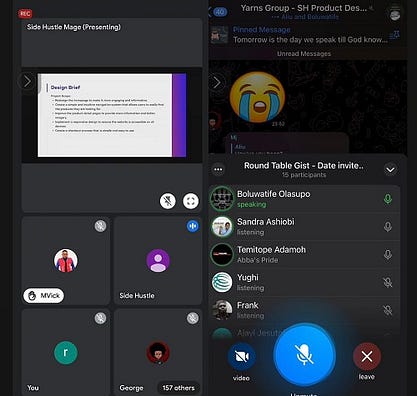
Task: Open Boluwatife Olasupo's avatar
Action: tap(222, 199)
